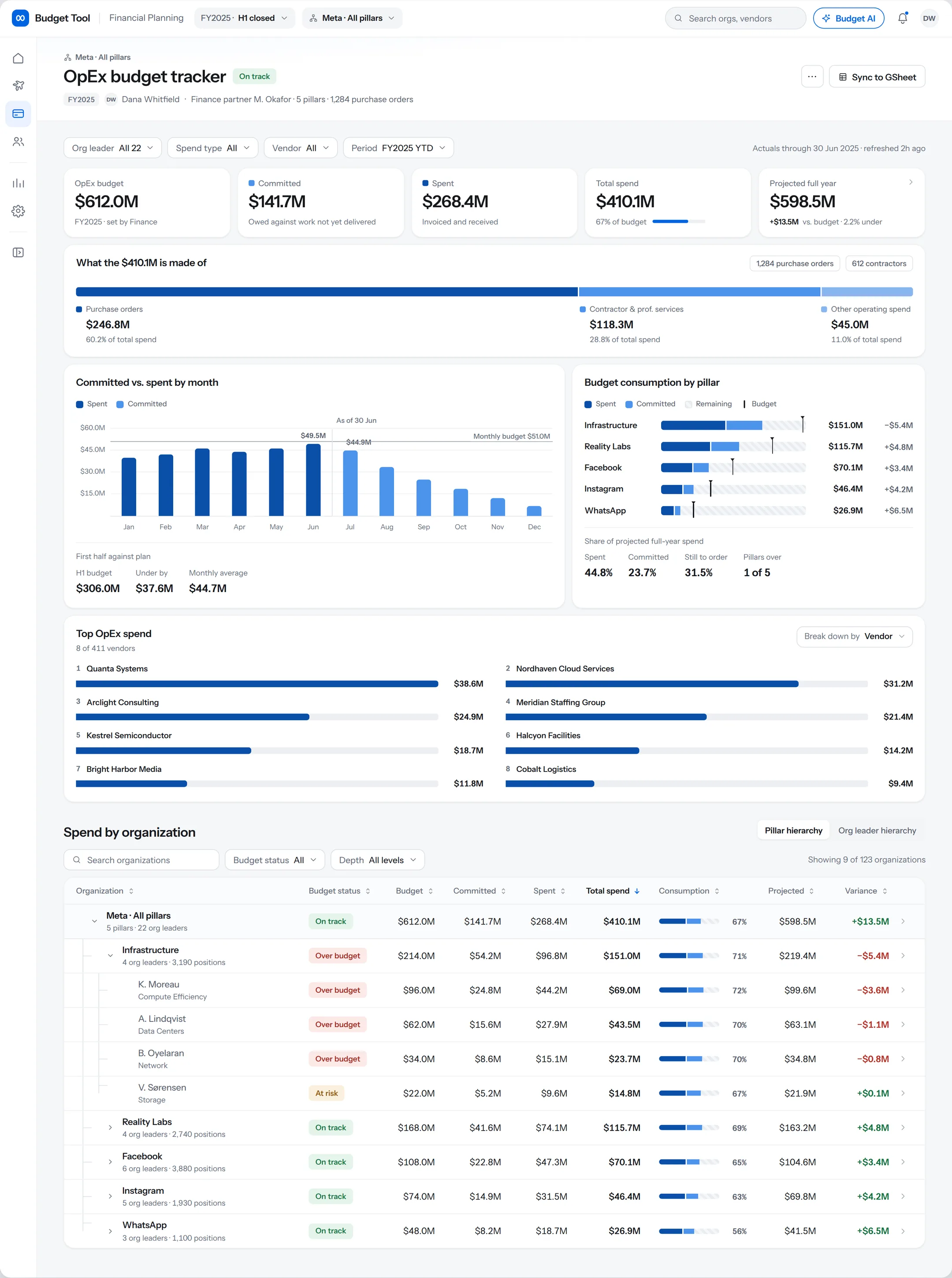The image size is (952, 1278).
Task: Open the Depth All levels dropdown
Action: coord(377,860)
